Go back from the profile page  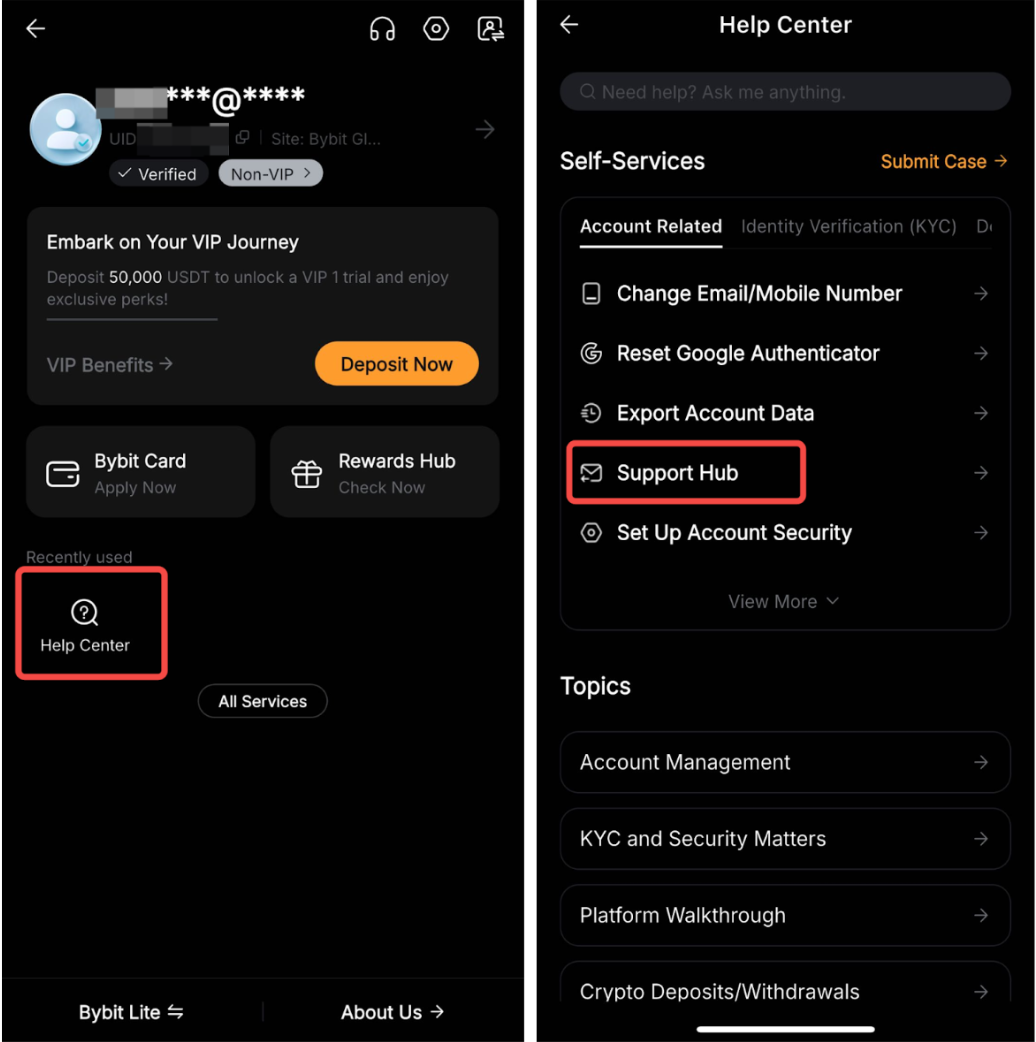tap(35, 28)
